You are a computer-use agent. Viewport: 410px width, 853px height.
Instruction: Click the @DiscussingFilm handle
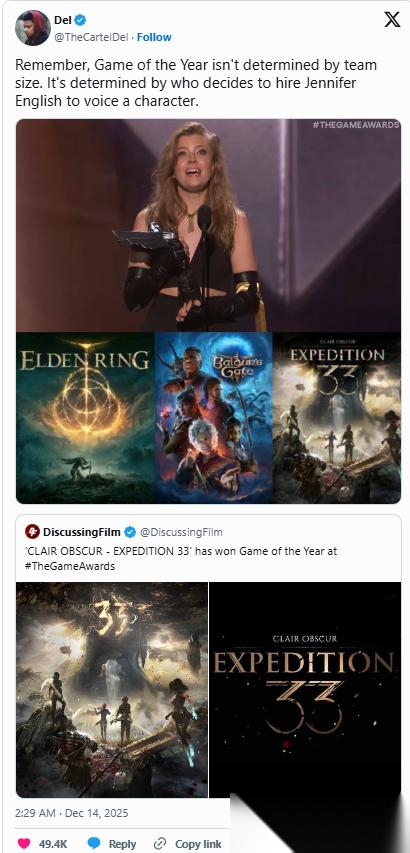[x=181, y=531]
